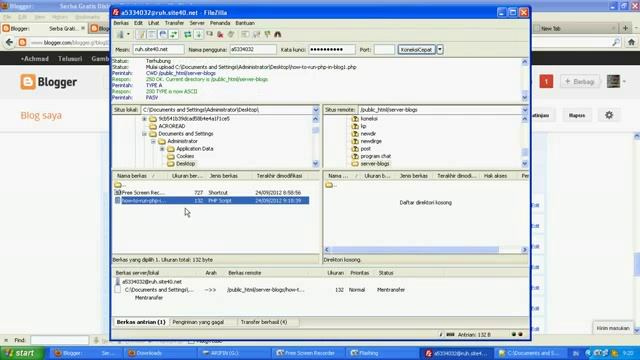Image resolution: width=640 pixels, height=360 pixels.
Task: Open the filename filters toolbar icon
Action: (245, 35)
